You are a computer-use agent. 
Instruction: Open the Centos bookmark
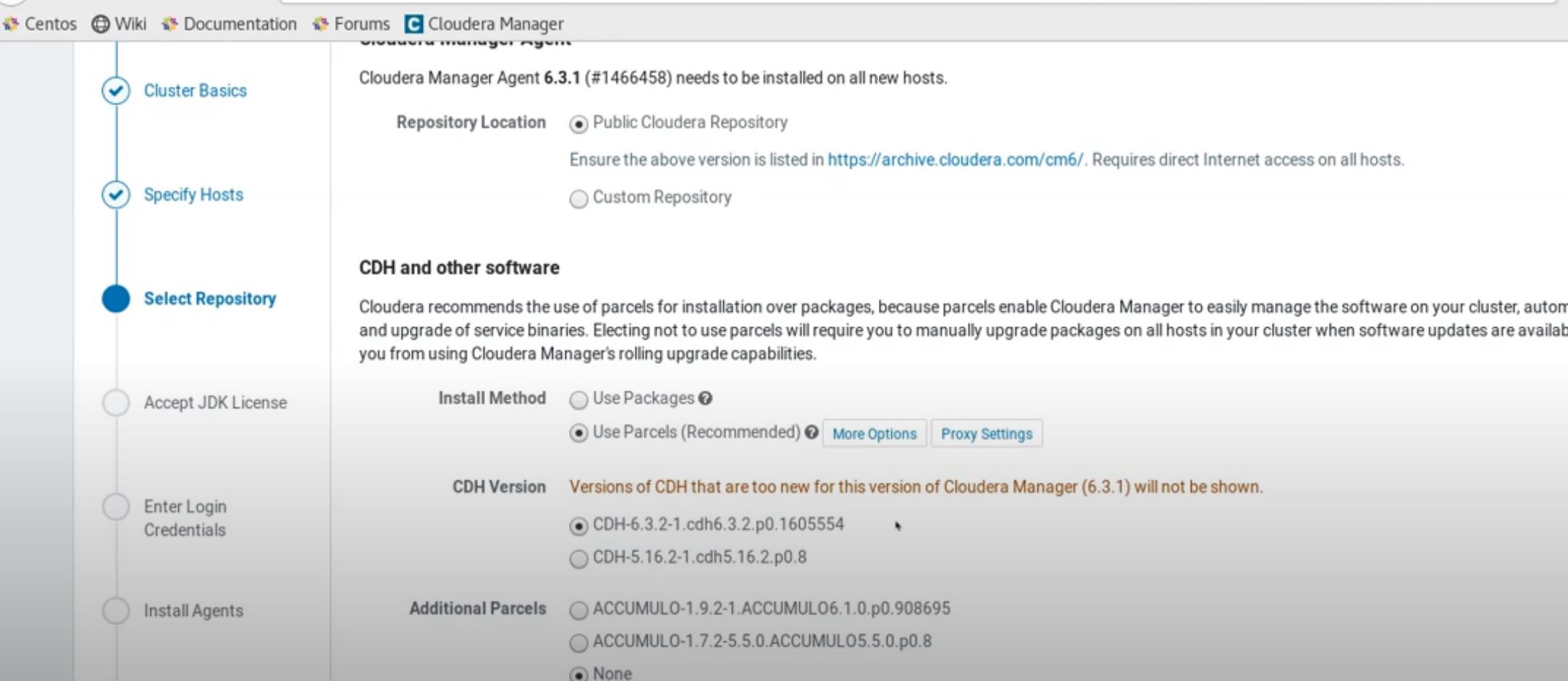click(x=40, y=24)
